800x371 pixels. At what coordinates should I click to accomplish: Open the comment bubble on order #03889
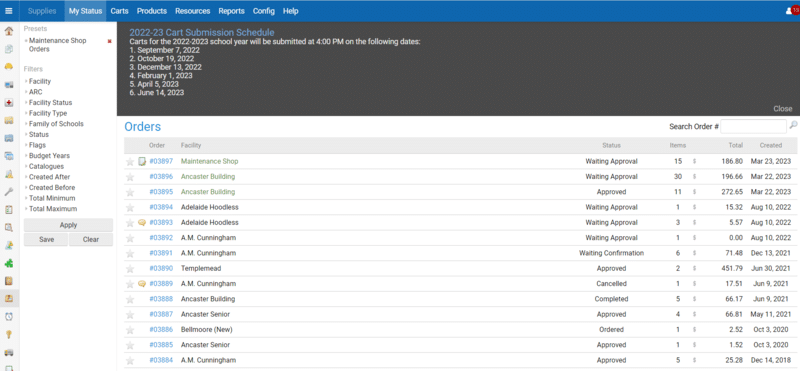coord(142,284)
